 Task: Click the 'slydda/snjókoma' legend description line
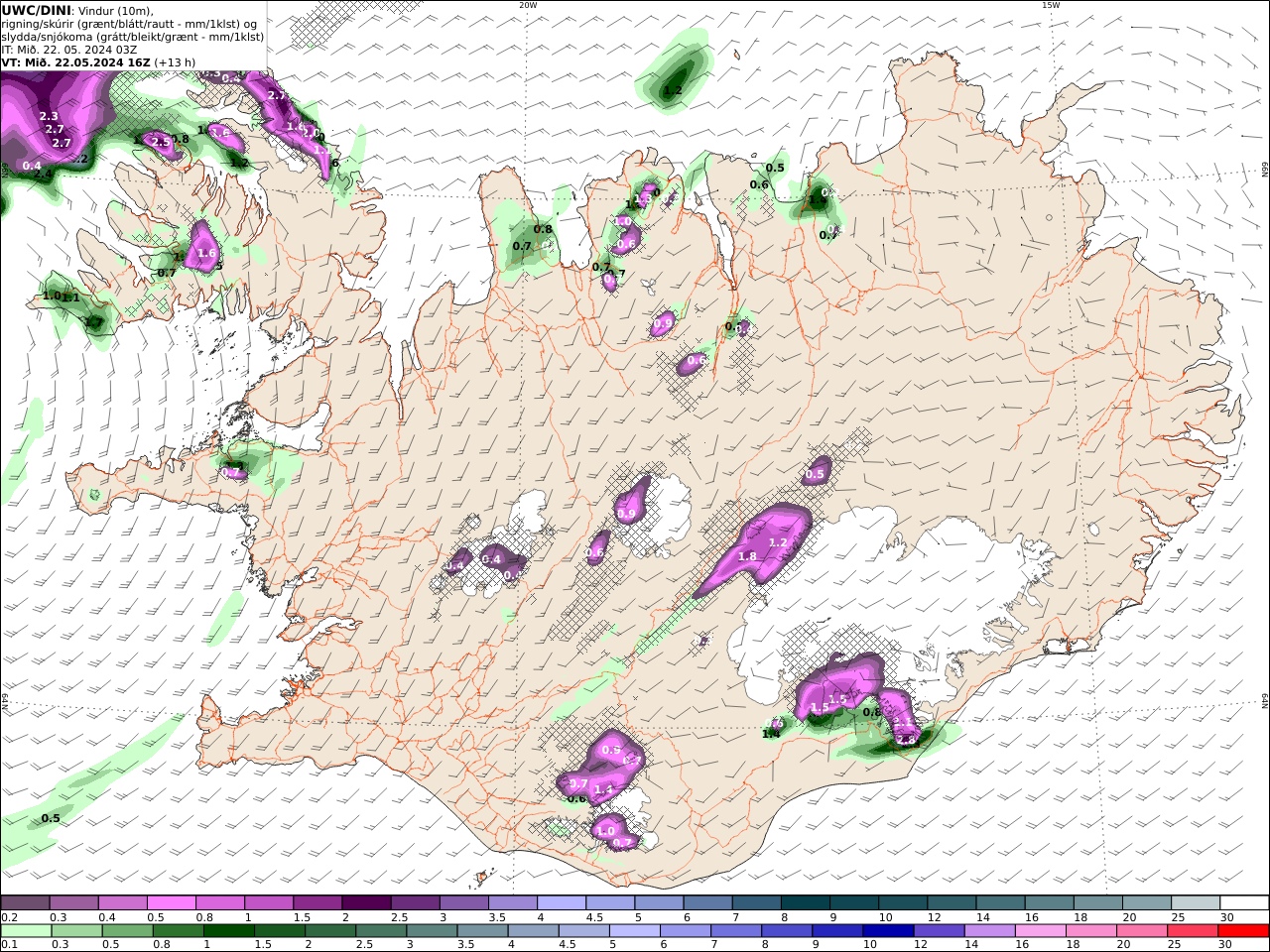tap(133, 37)
